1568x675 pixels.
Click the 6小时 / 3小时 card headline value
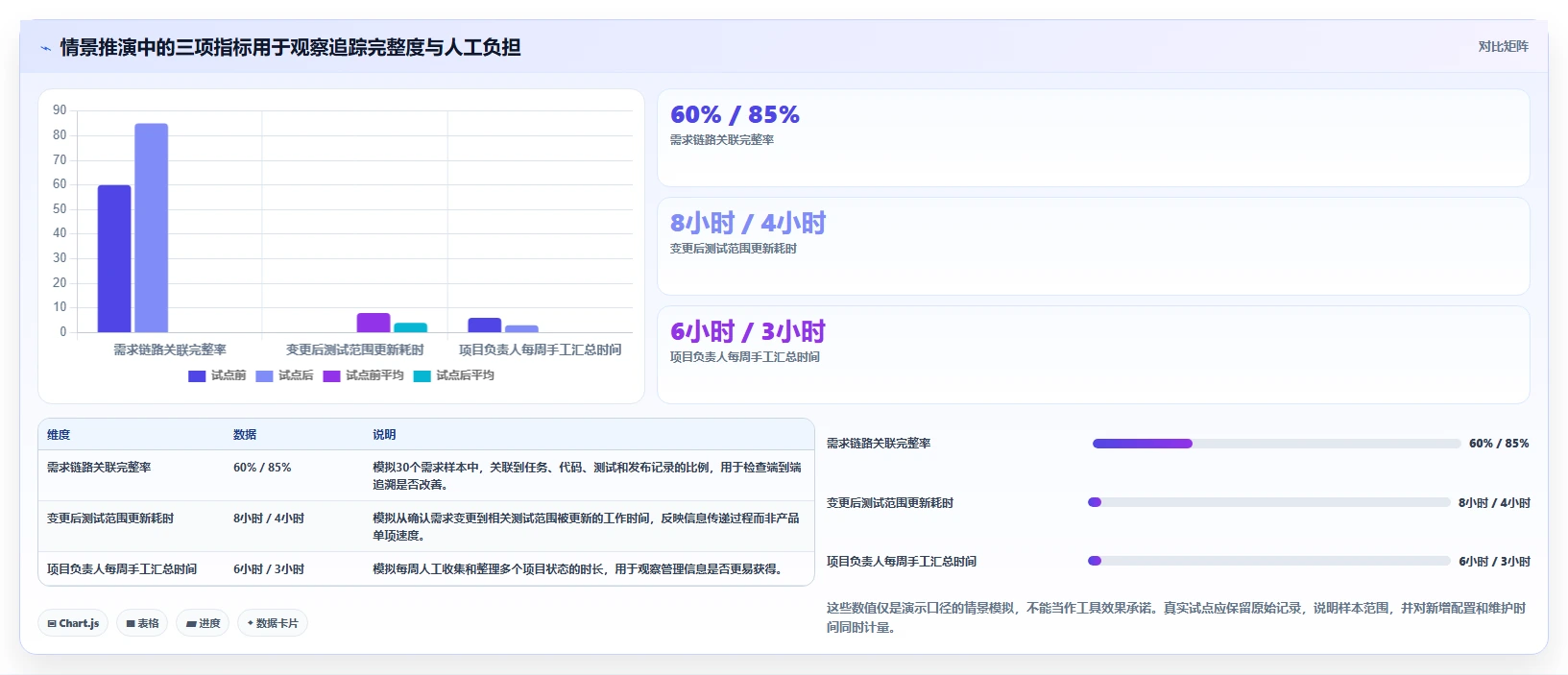748,332
